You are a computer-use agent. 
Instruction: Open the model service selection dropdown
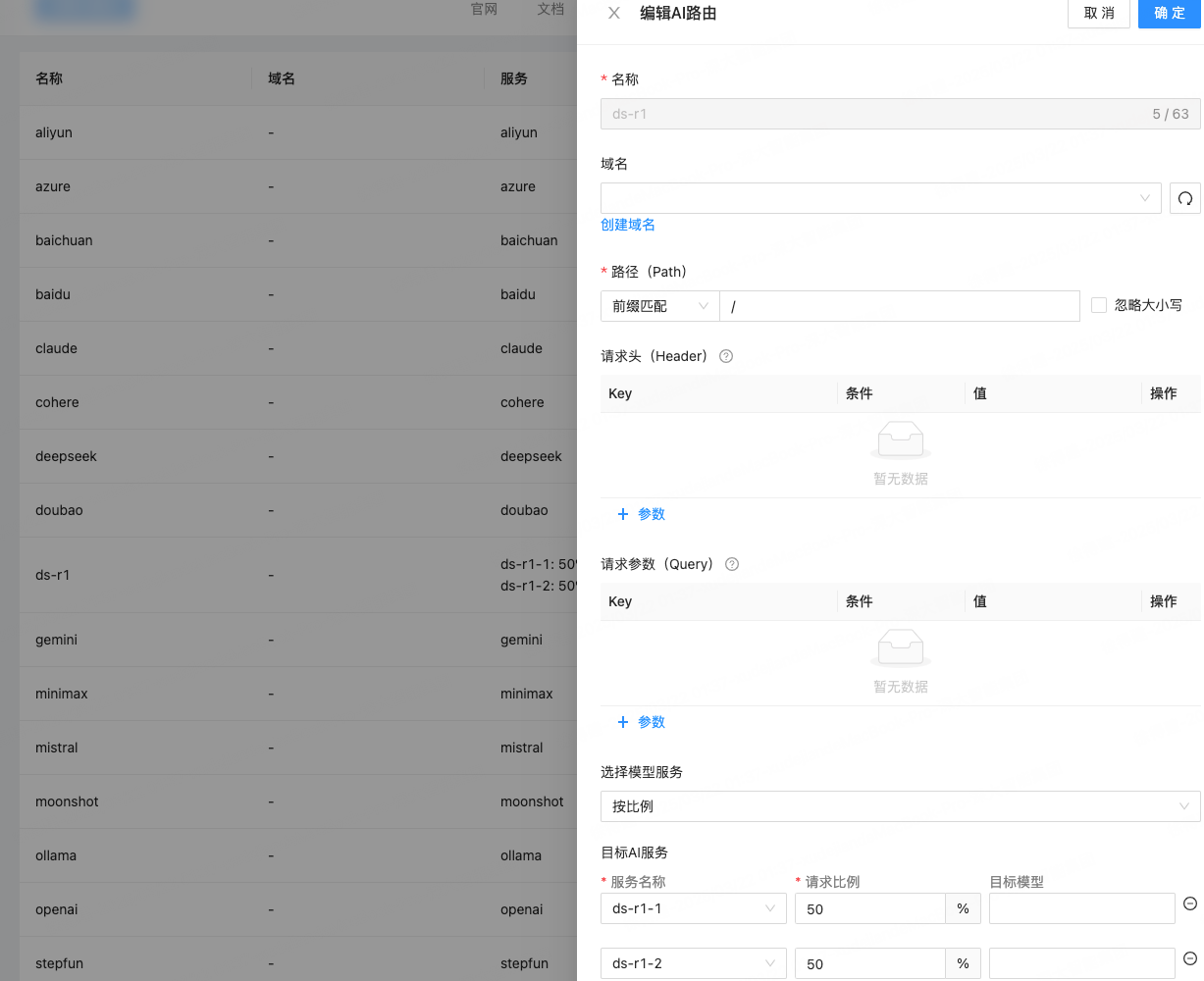click(x=900, y=806)
